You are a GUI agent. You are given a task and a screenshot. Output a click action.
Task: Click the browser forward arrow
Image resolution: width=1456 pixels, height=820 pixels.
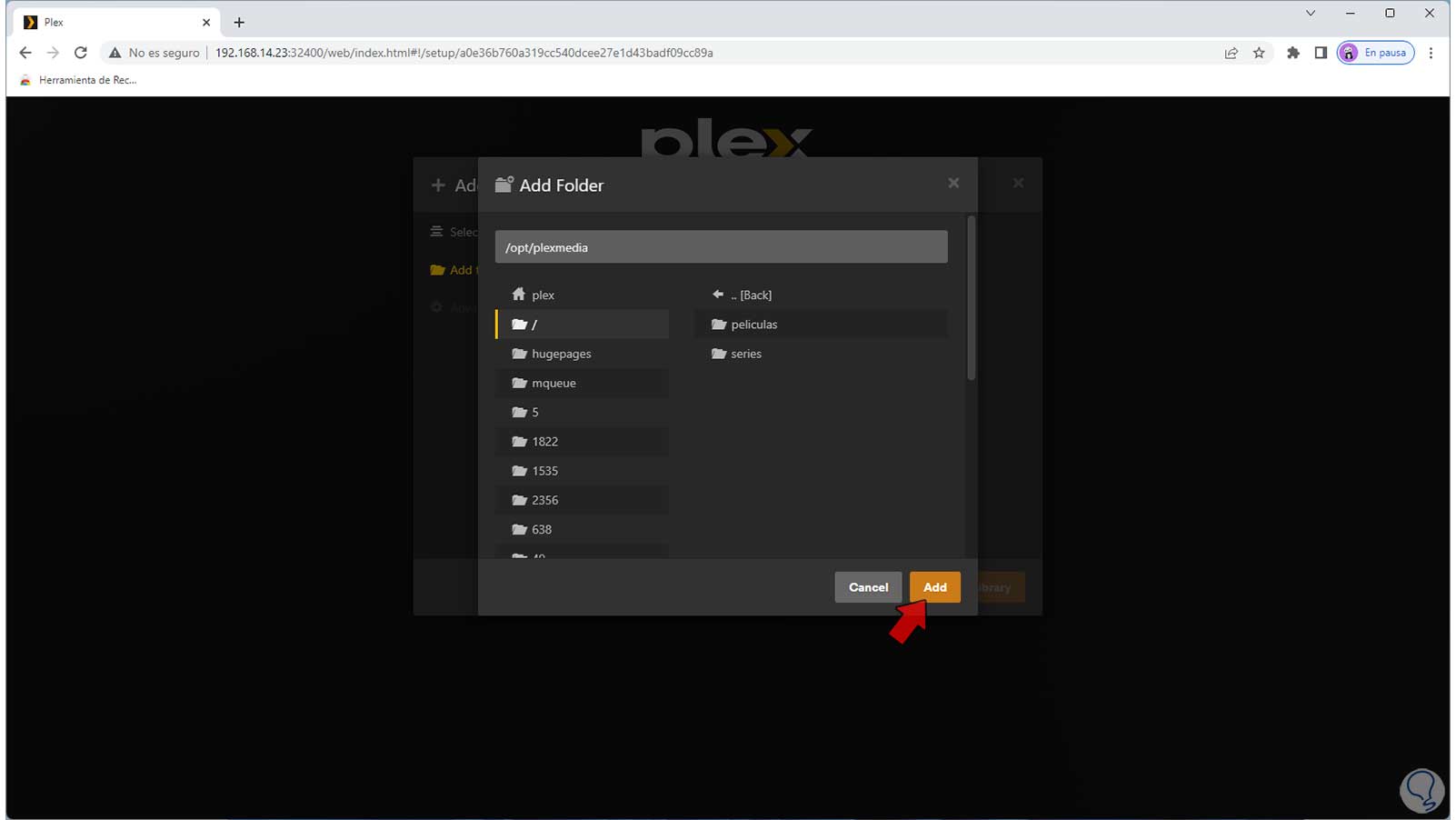point(53,53)
